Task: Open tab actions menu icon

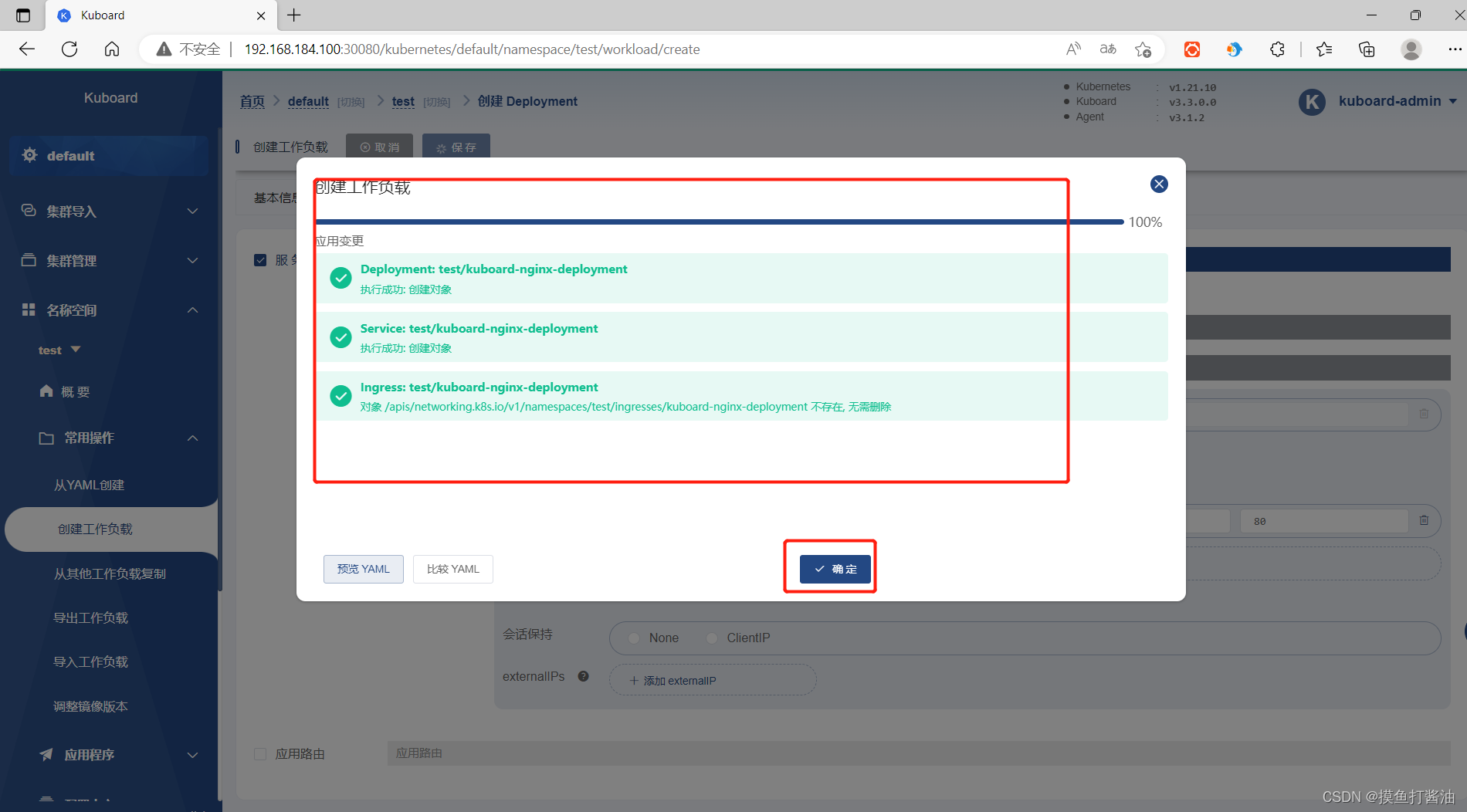Action: [23, 15]
